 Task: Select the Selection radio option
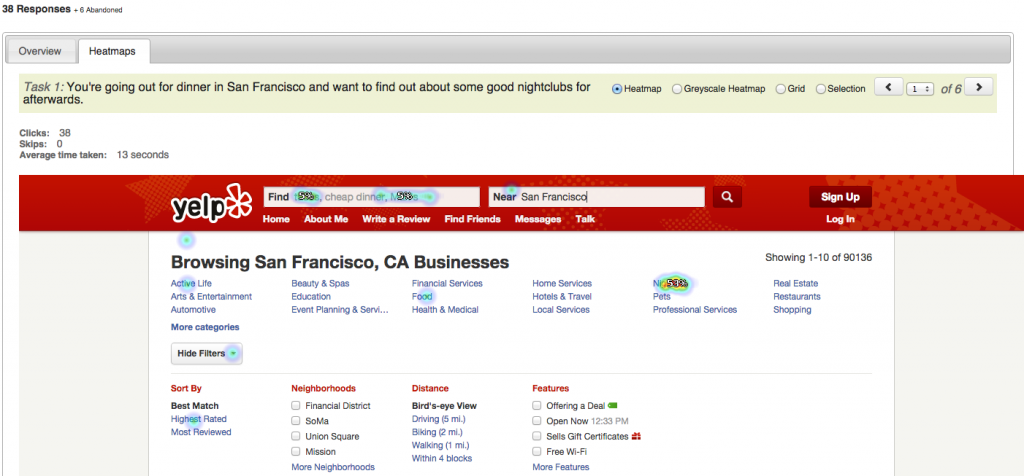(821, 89)
